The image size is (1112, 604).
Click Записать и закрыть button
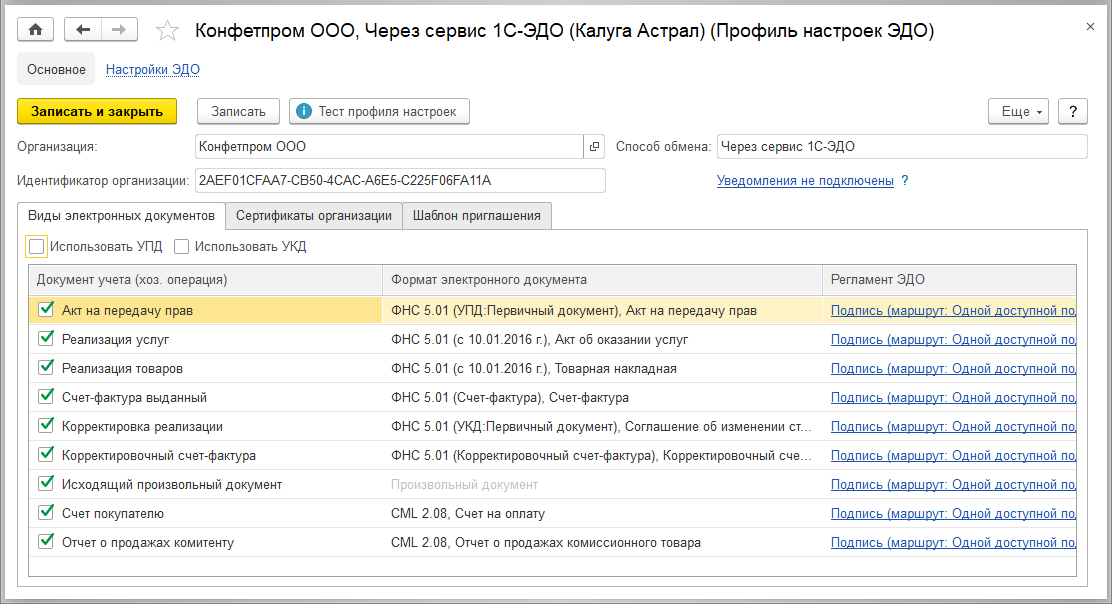[x=97, y=111]
